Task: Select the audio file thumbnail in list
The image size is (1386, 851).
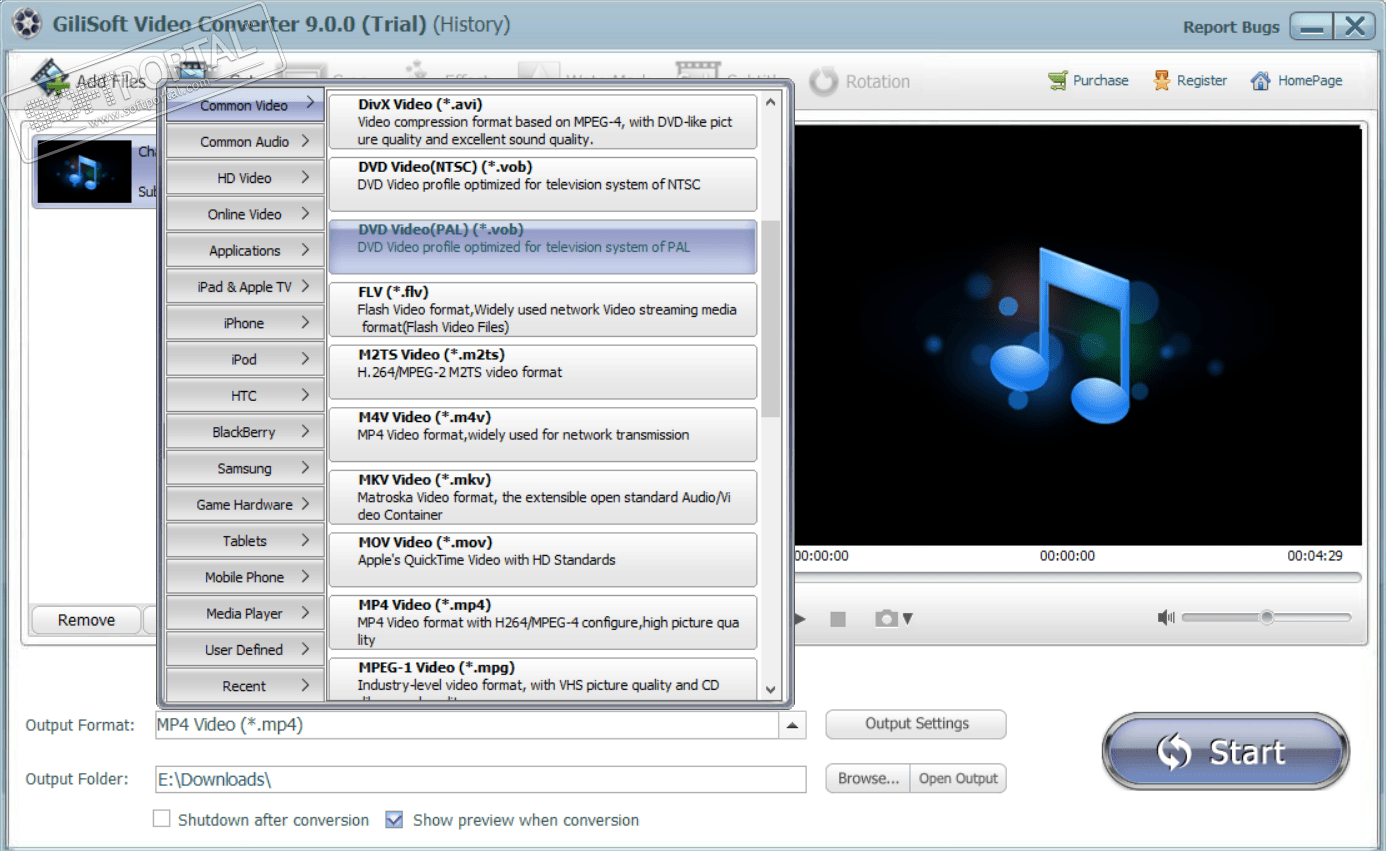Action: coord(84,171)
